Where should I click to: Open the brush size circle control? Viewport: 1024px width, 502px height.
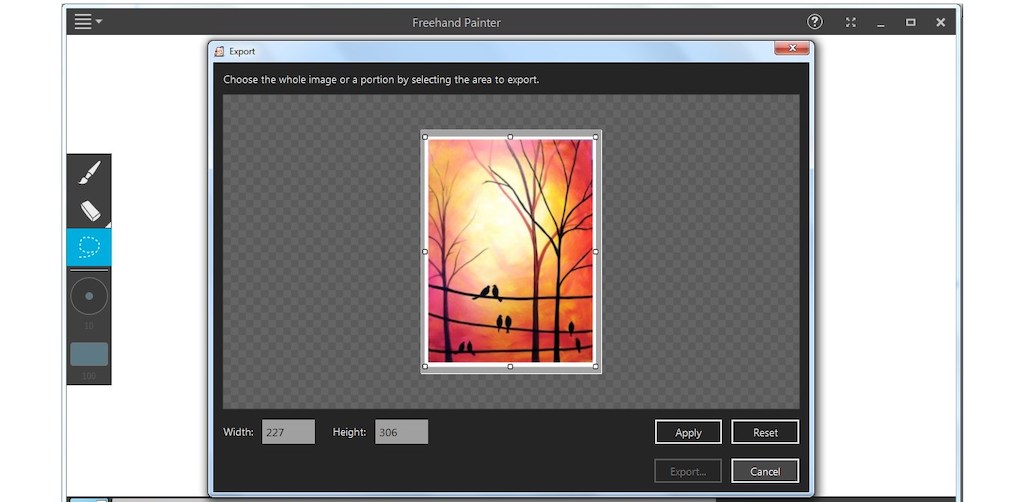pyautogui.click(x=89, y=297)
